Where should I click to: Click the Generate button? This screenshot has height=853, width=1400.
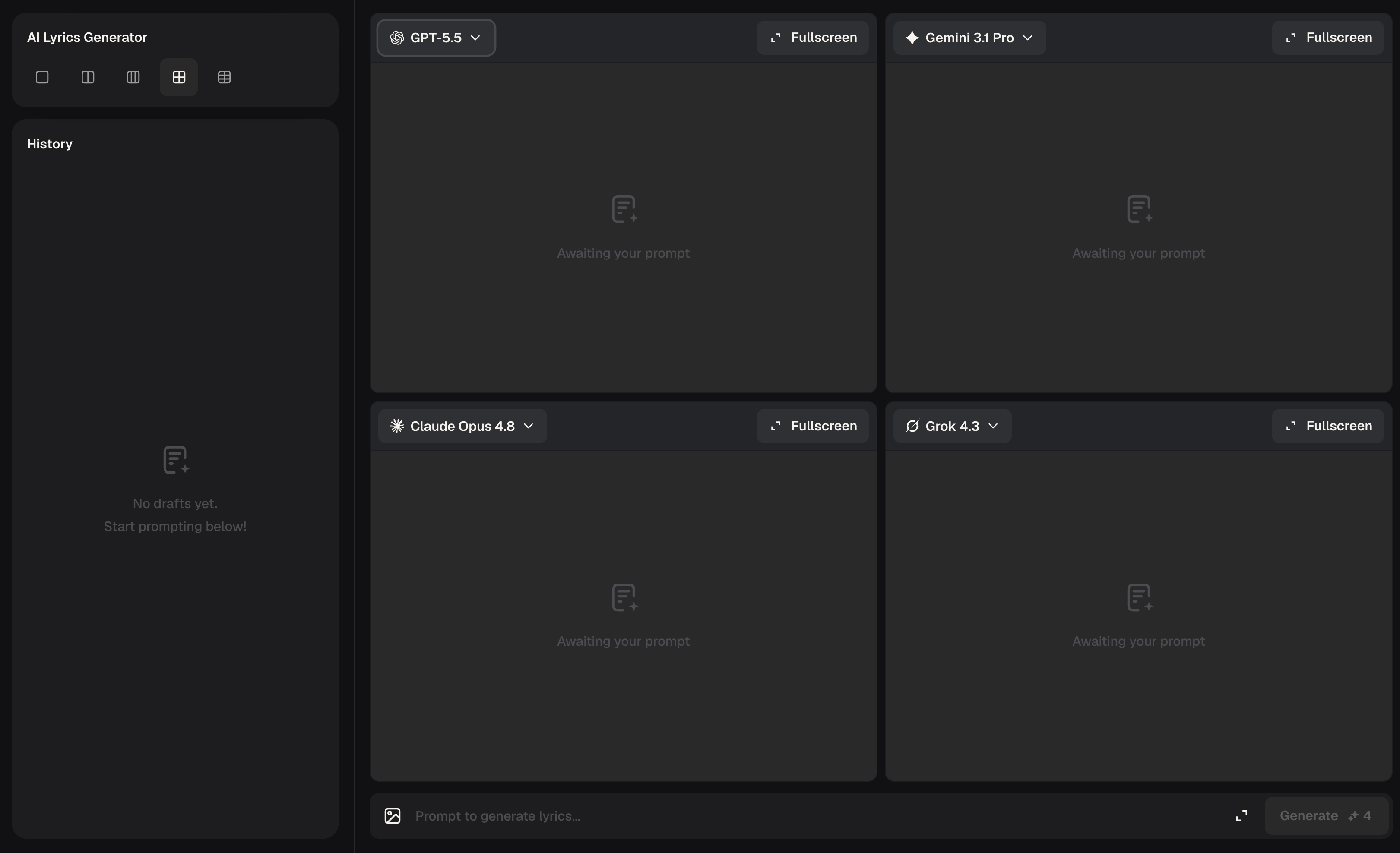pos(1326,815)
